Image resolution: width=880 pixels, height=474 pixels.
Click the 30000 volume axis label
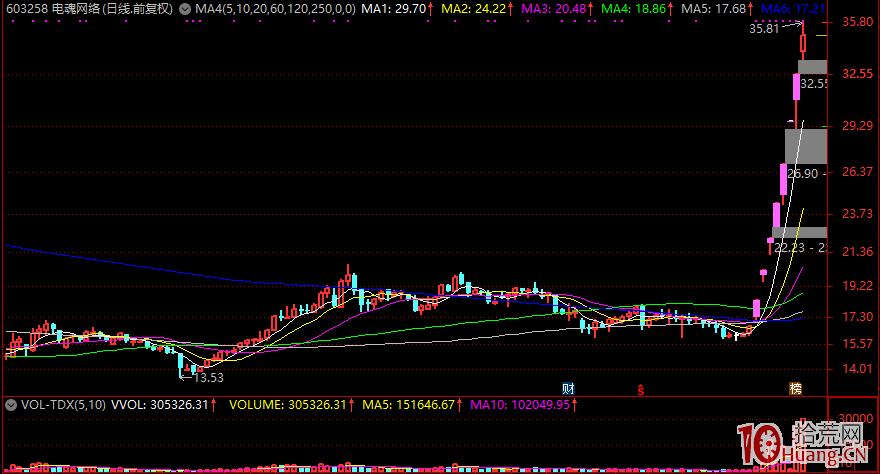[x=856, y=418]
